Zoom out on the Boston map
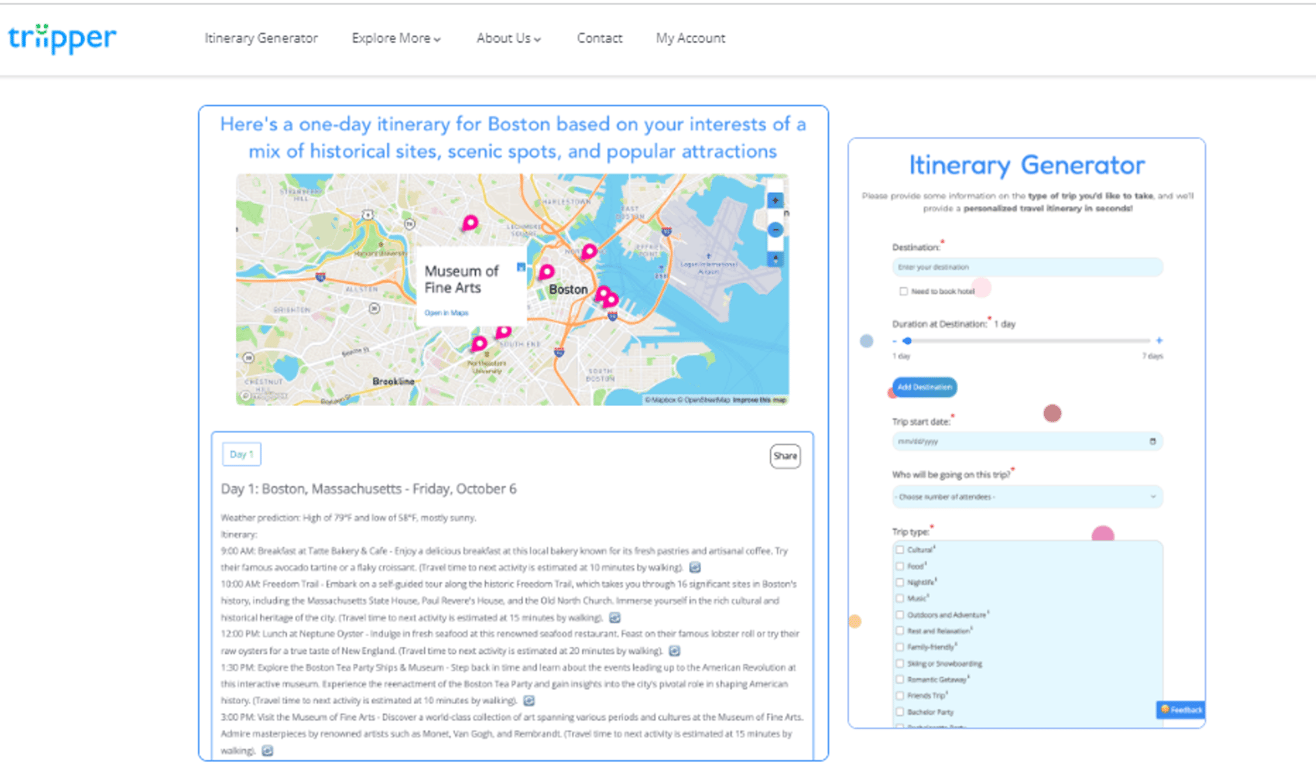This screenshot has height=768, width=1316. 775,230
